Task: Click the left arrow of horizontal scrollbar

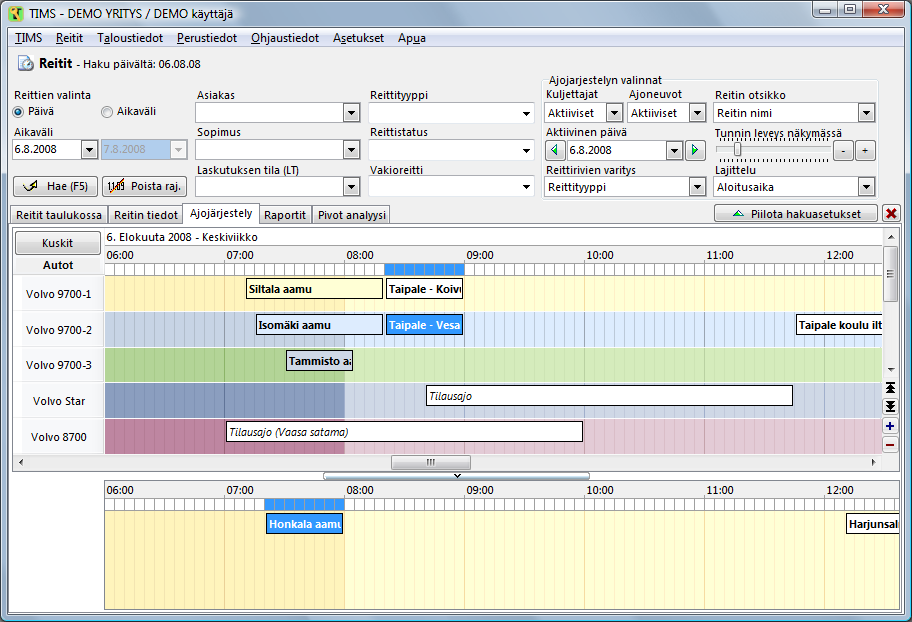Action: tap(21, 463)
